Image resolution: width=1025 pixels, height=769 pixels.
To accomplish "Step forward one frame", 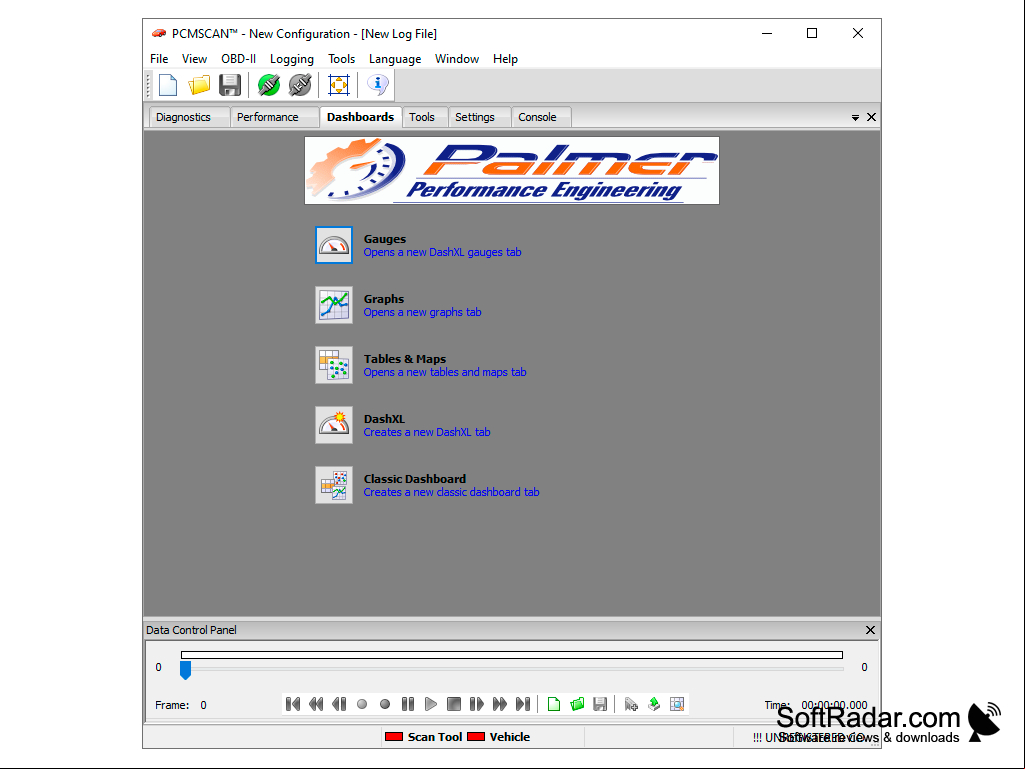I will [x=477, y=704].
